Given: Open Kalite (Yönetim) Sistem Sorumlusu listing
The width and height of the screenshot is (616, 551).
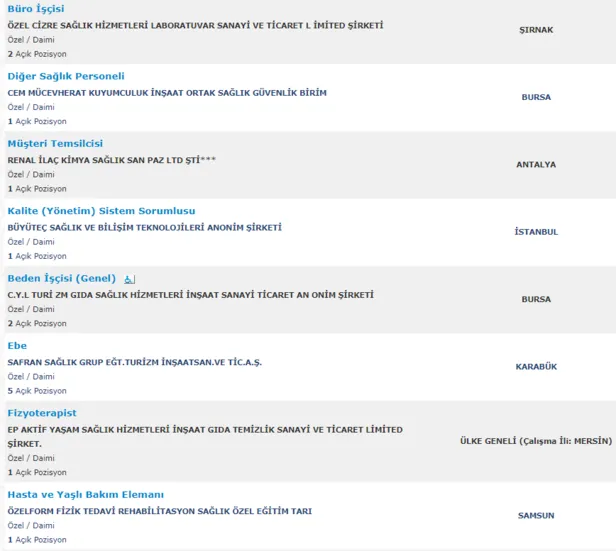Looking at the screenshot, I should 101,211.
